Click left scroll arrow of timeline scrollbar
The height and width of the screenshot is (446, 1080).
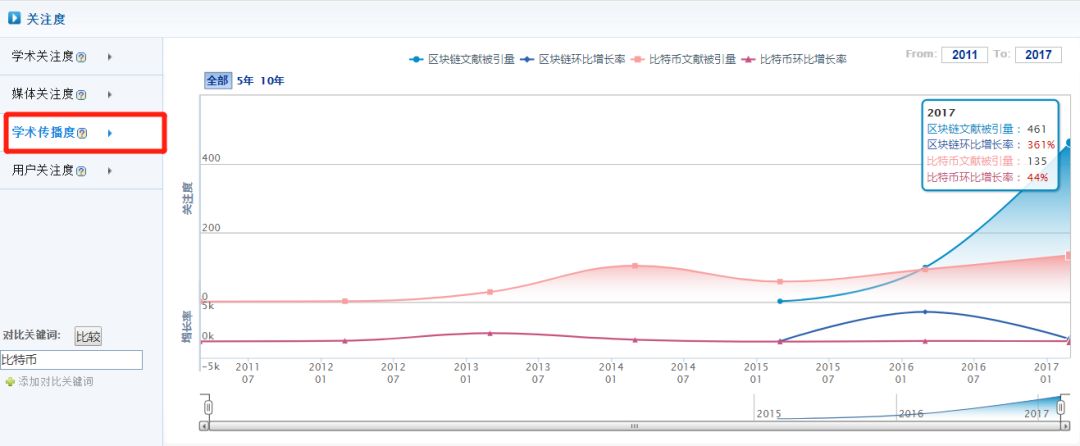(x=205, y=426)
